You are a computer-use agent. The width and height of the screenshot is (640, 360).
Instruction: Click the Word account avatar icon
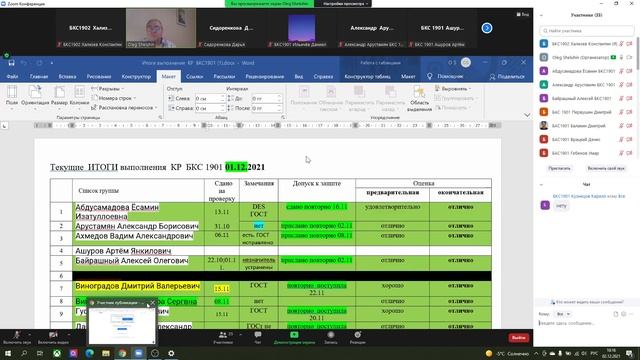pos(466,62)
